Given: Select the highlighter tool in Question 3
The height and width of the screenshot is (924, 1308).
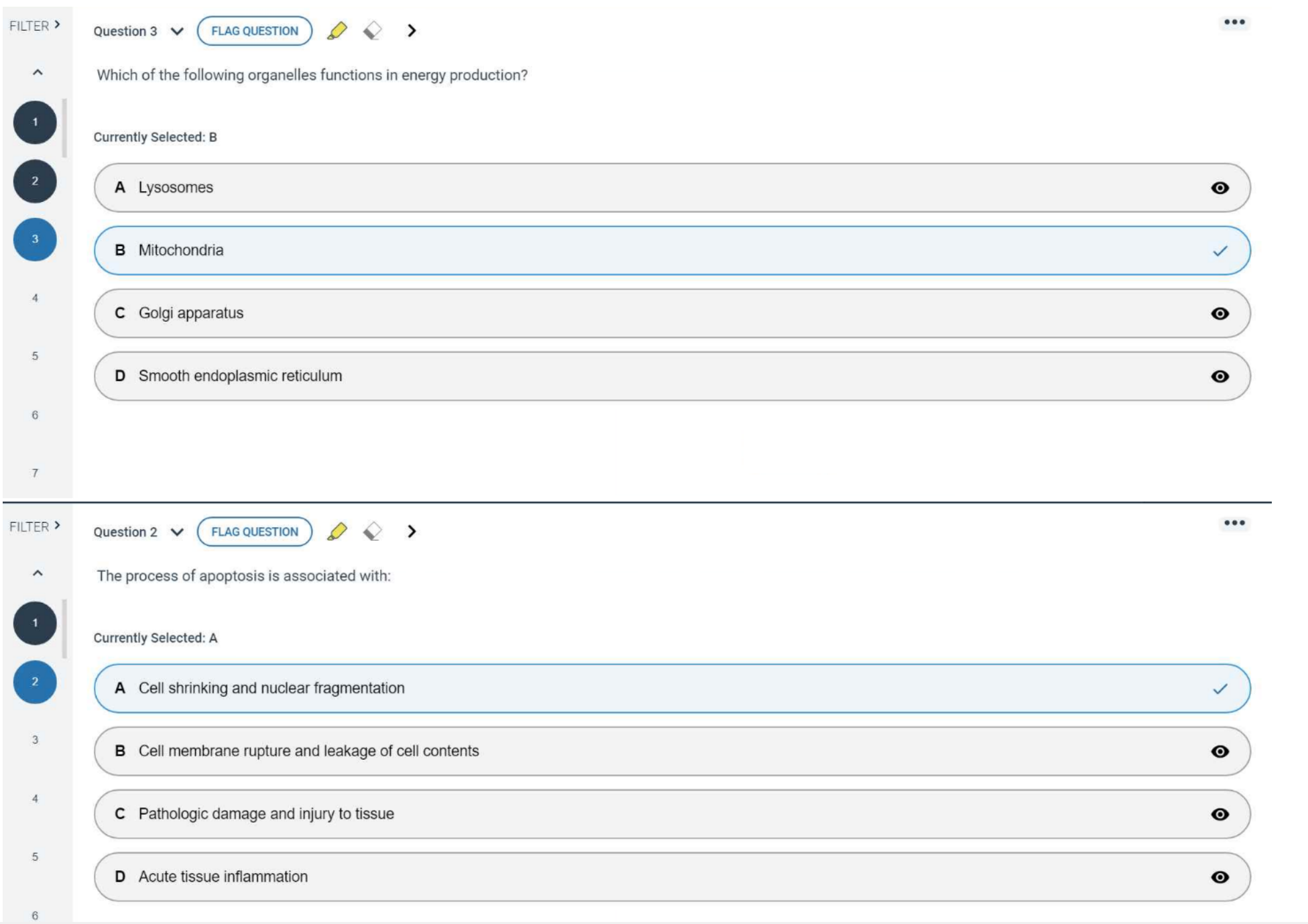Looking at the screenshot, I should pos(337,31).
